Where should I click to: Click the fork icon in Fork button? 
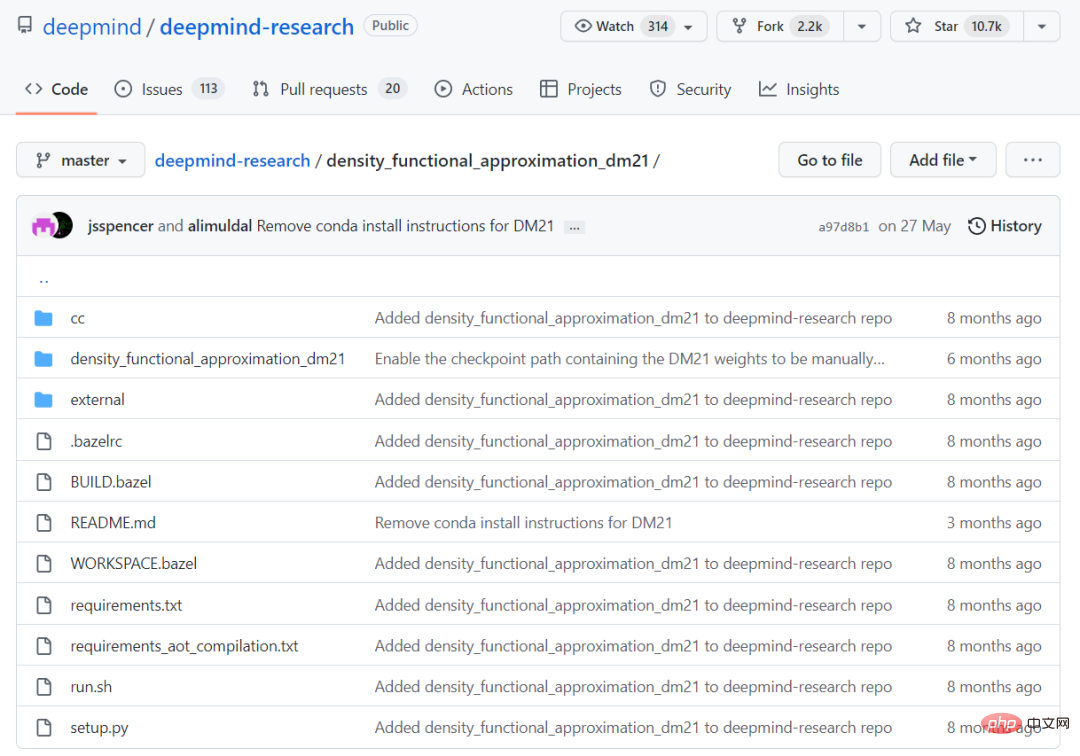pyautogui.click(x=739, y=26)
